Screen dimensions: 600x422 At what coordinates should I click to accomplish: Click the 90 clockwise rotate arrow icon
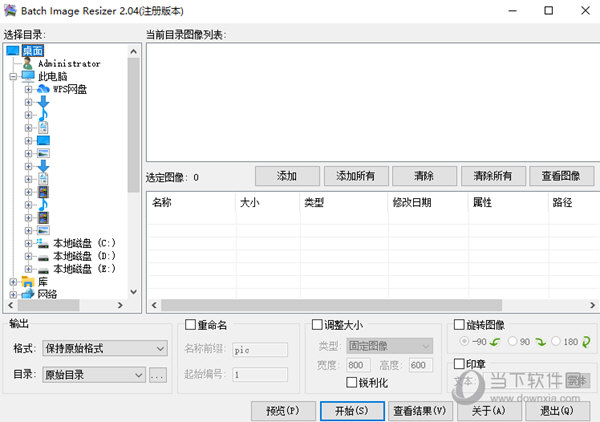click(x=540, y=342)
